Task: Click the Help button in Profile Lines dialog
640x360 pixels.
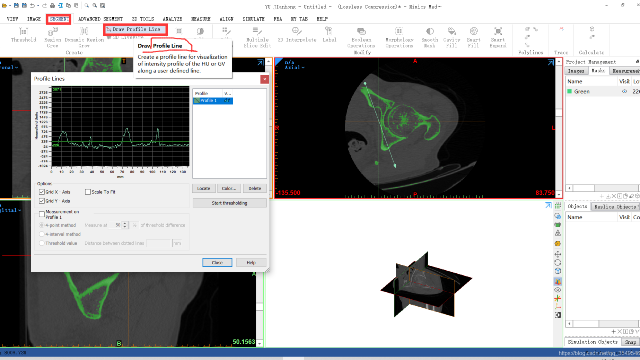Action: pos(251,262)
